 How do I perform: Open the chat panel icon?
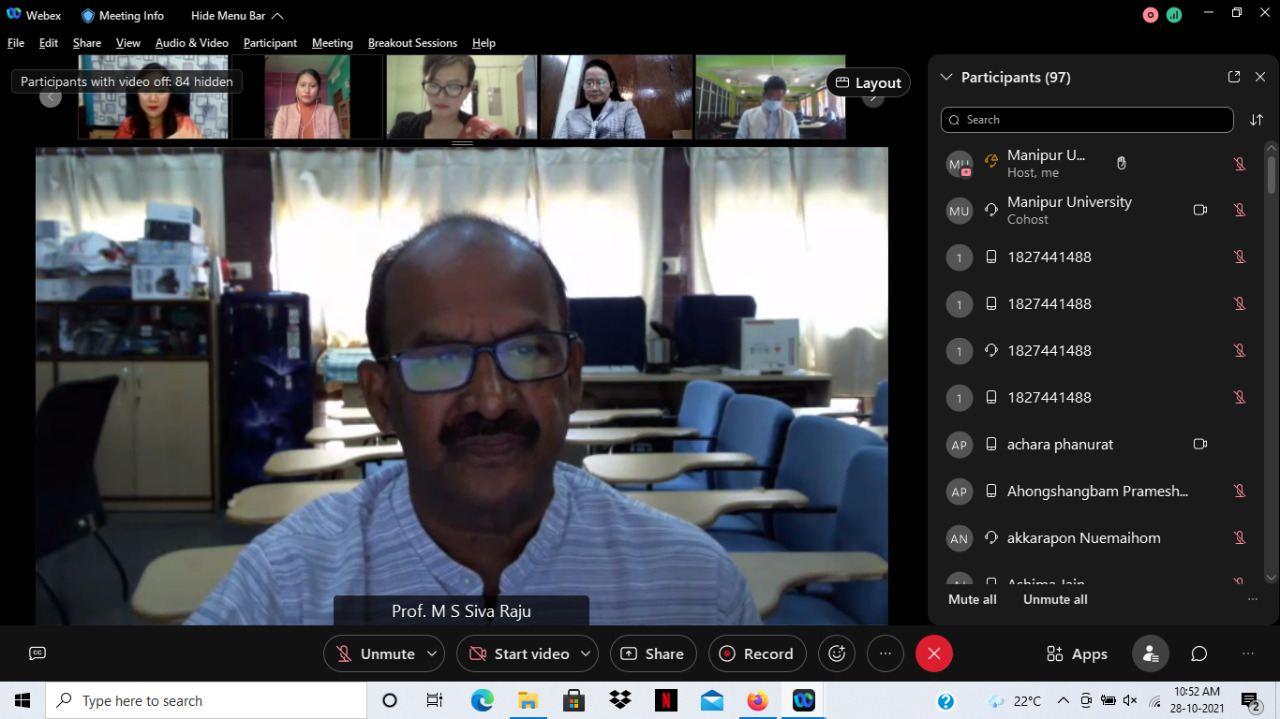pyautogui.click(x=1199, y=654)
